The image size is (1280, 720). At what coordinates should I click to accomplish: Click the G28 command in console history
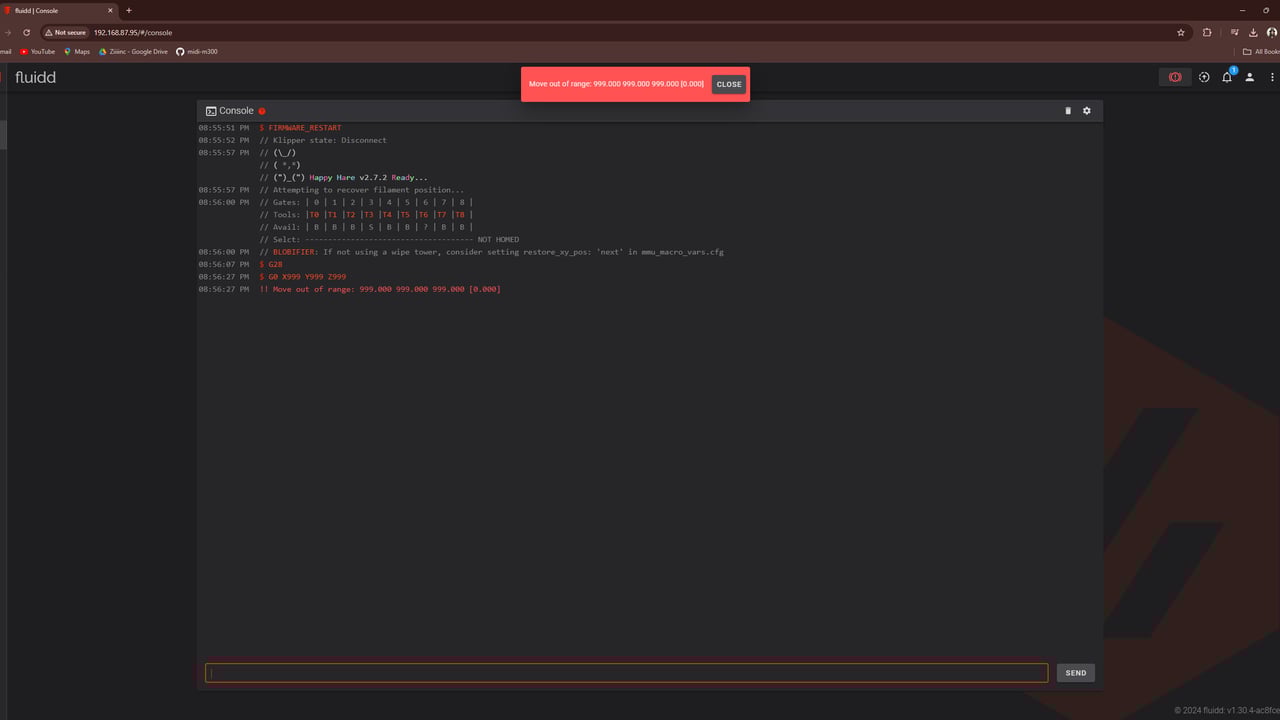[x=275, y=264]
